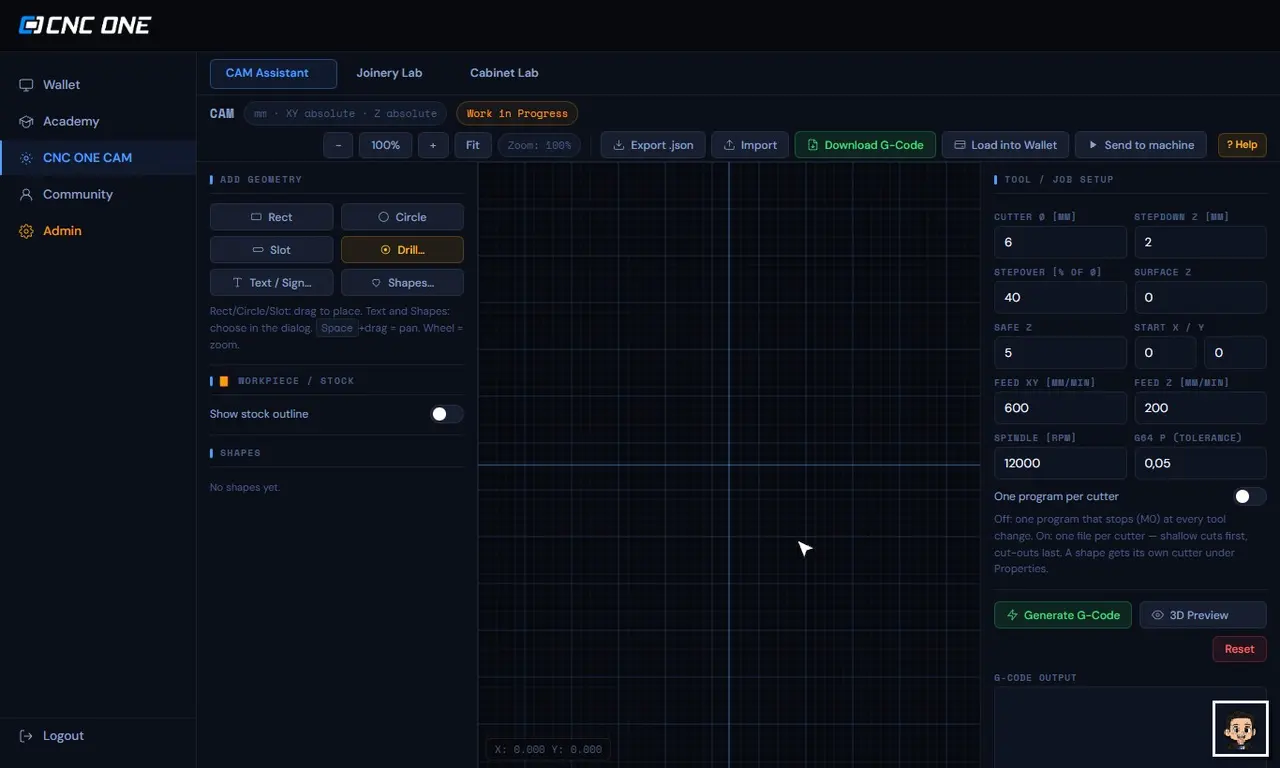This screenshot has height=768, width=1280.
Task: Click the Spindle RPM input field
Action: point(1060,463)
